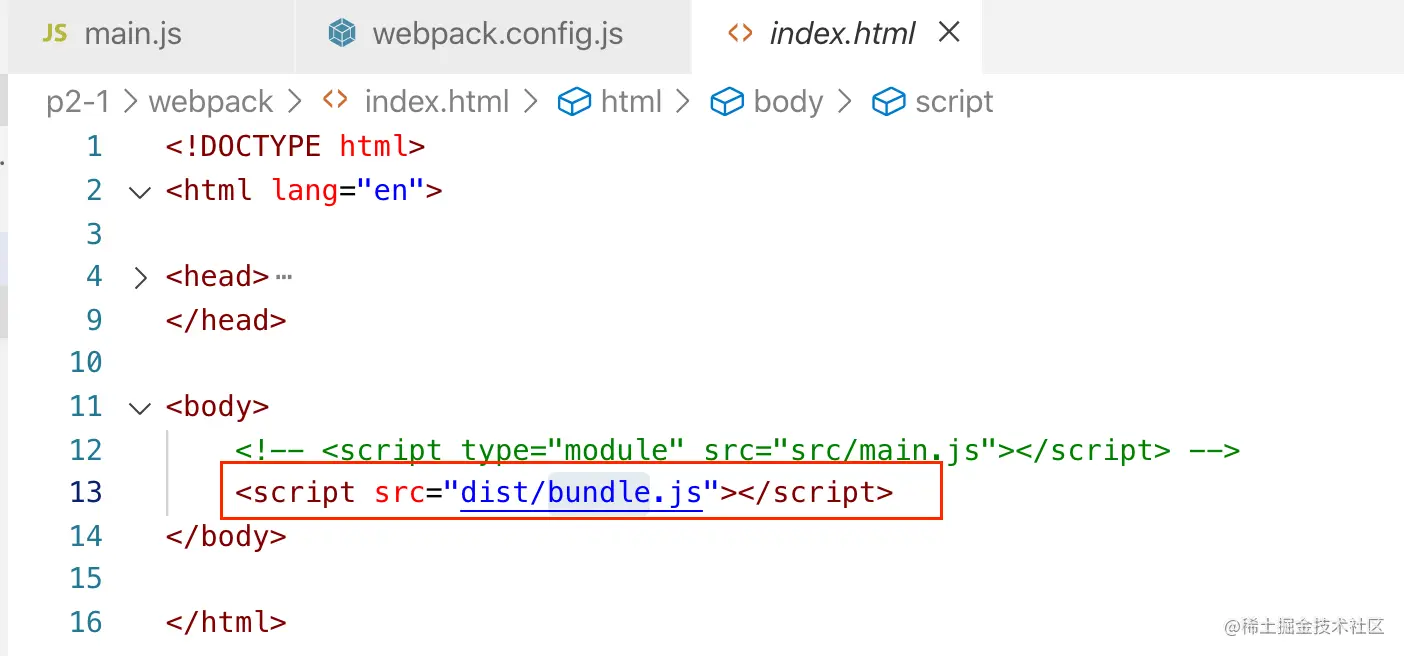
Task: Click the HTML icon on index.html tab
Action: click(740, 34)
